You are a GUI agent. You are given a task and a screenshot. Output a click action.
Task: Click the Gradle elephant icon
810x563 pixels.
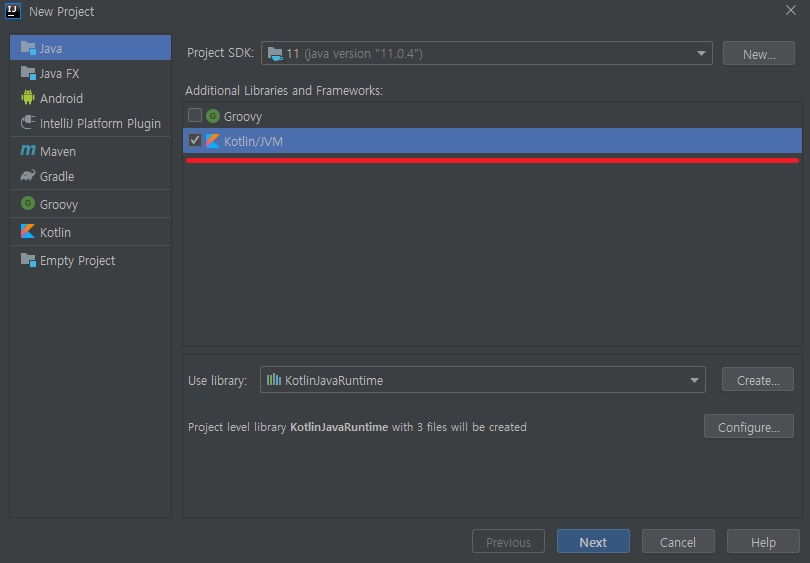pyautogui.click(x=28, y=176)
